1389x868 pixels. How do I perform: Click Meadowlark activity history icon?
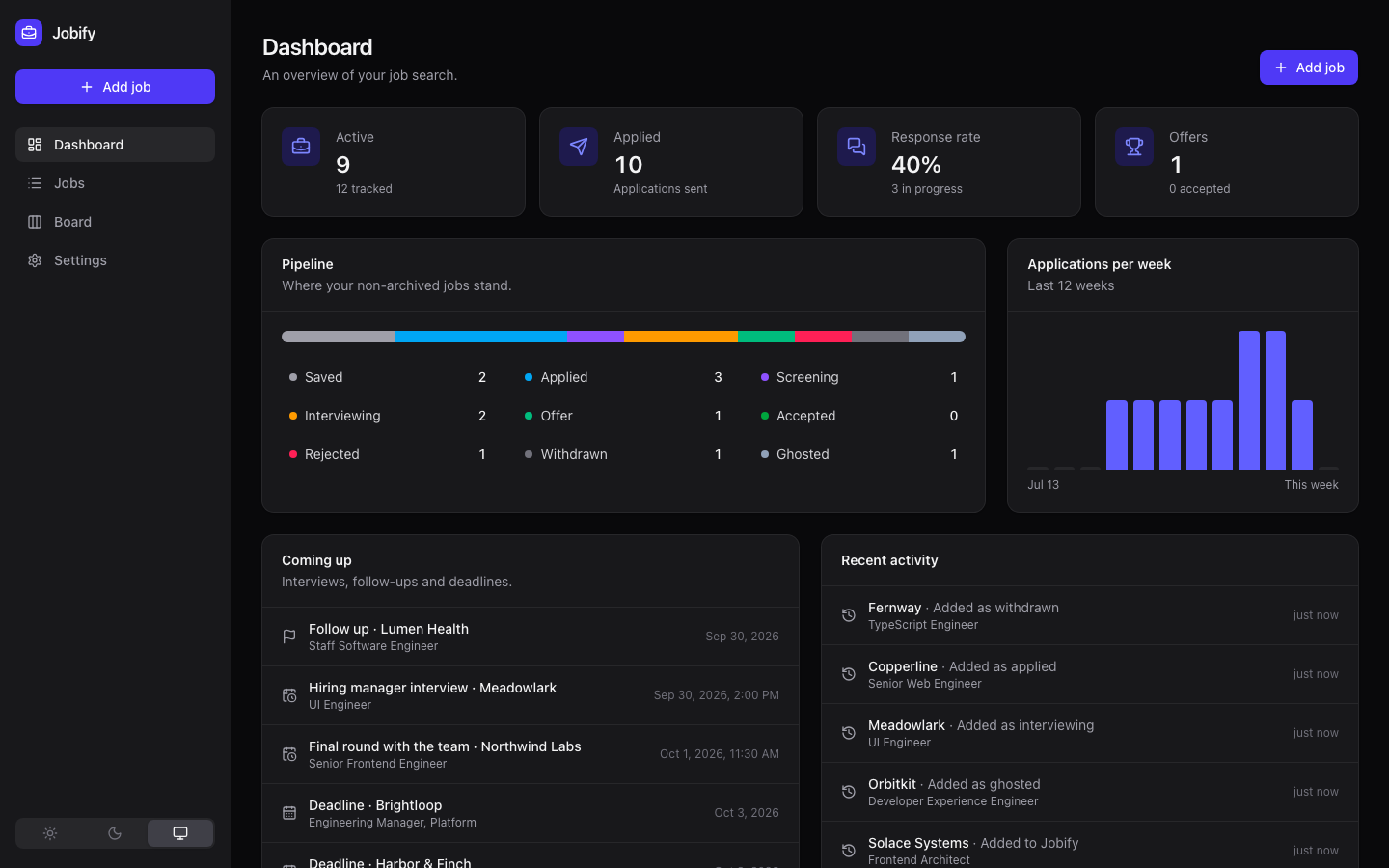849,733
